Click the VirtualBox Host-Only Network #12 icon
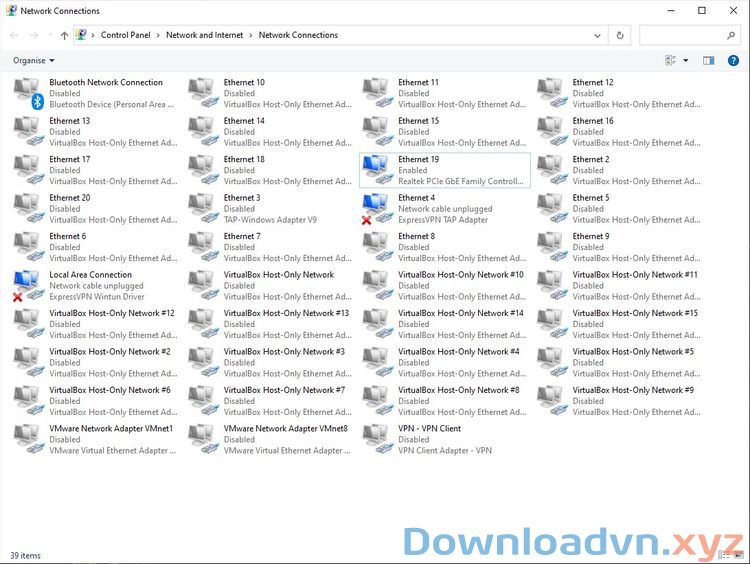Viewport: 750px width, 564px height. 29,324
